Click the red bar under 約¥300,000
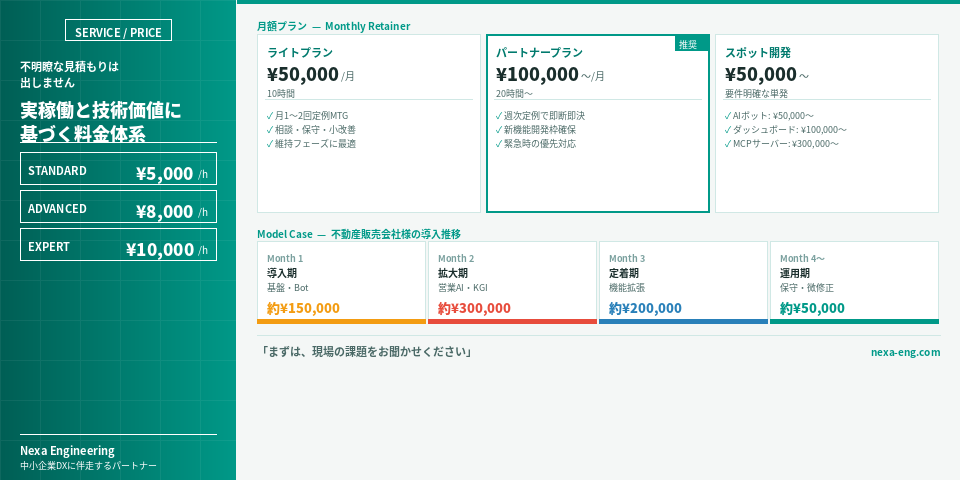 512,321
